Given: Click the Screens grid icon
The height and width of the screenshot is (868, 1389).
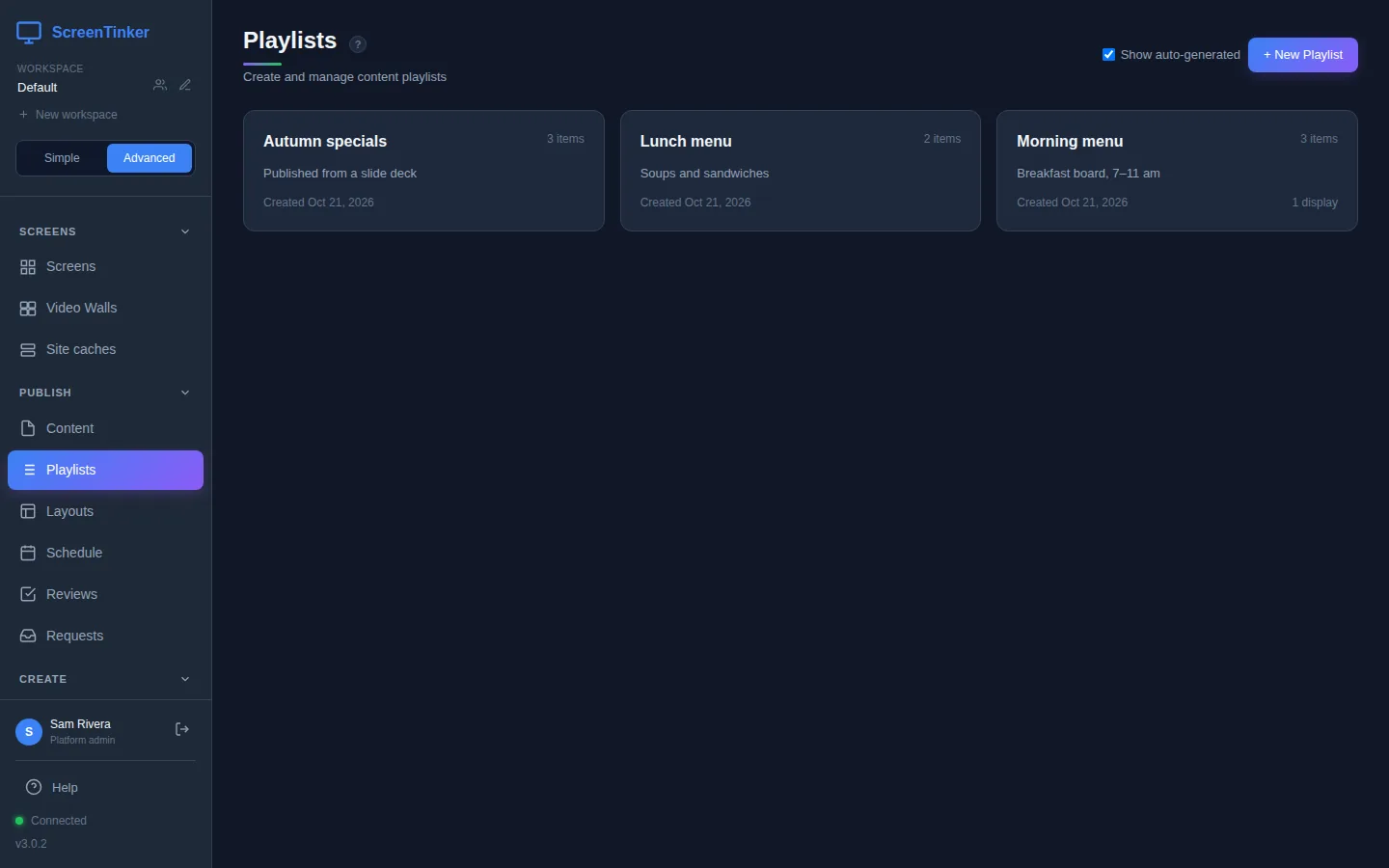Looking at the screenshot, I should coord(28,267).
